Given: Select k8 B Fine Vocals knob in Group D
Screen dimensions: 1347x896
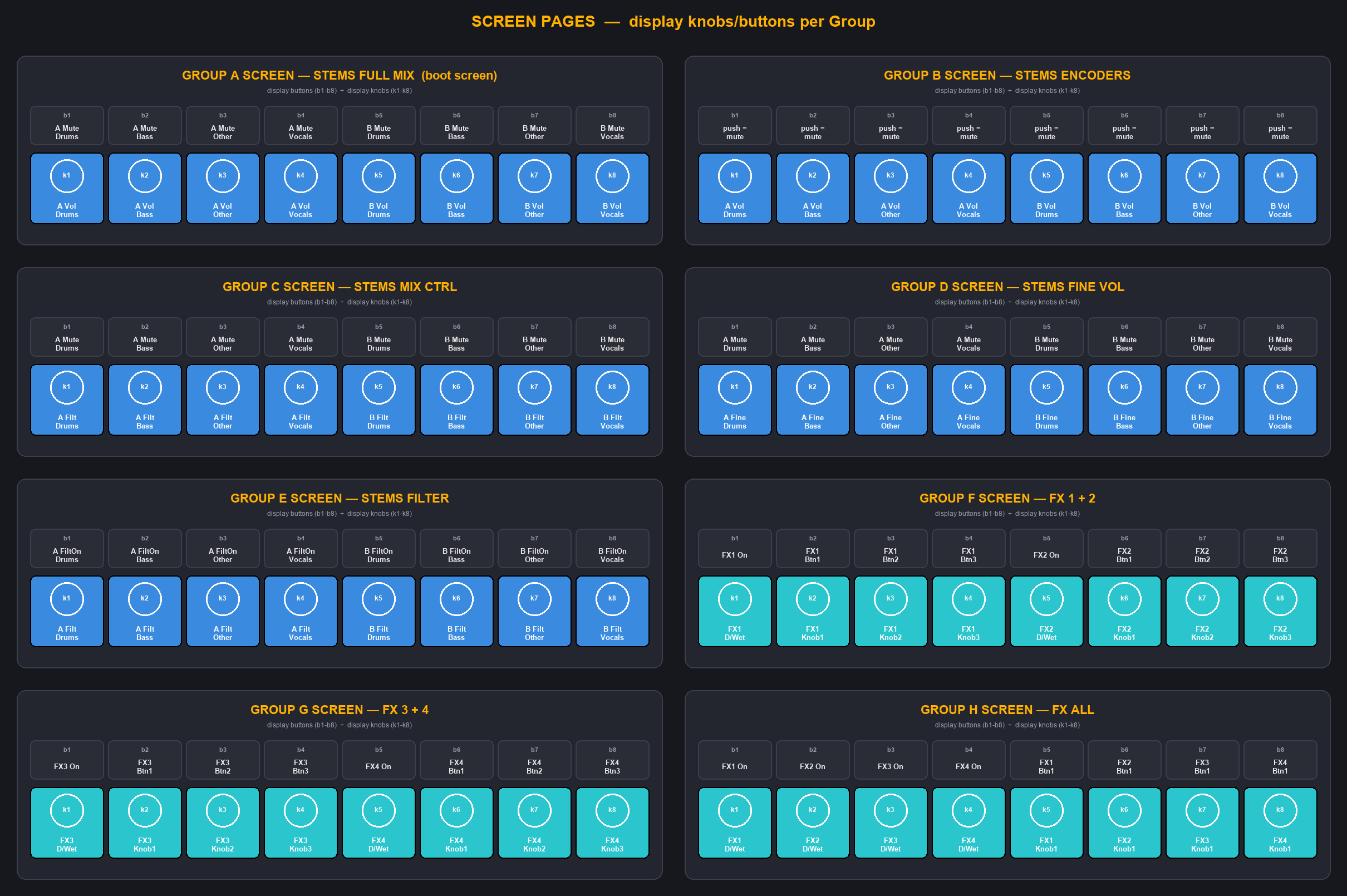Looking at the screenshot, I should [1280, 400].
